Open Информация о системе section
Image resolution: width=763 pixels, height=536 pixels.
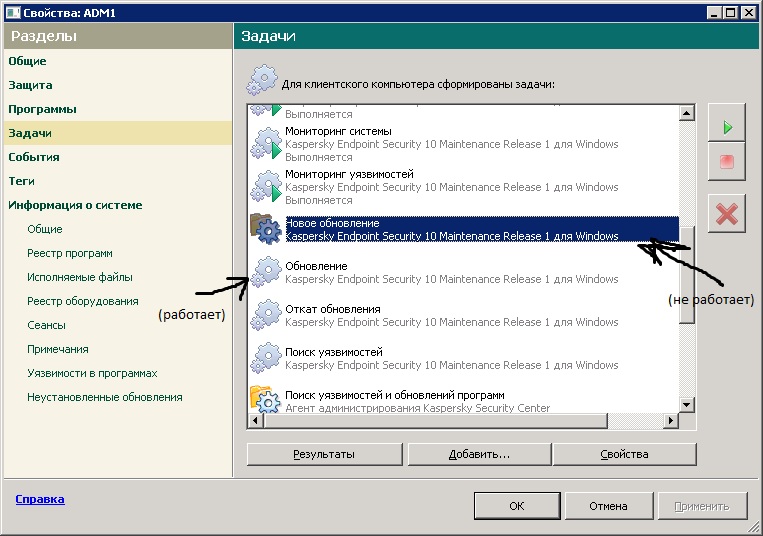[75, 205]
